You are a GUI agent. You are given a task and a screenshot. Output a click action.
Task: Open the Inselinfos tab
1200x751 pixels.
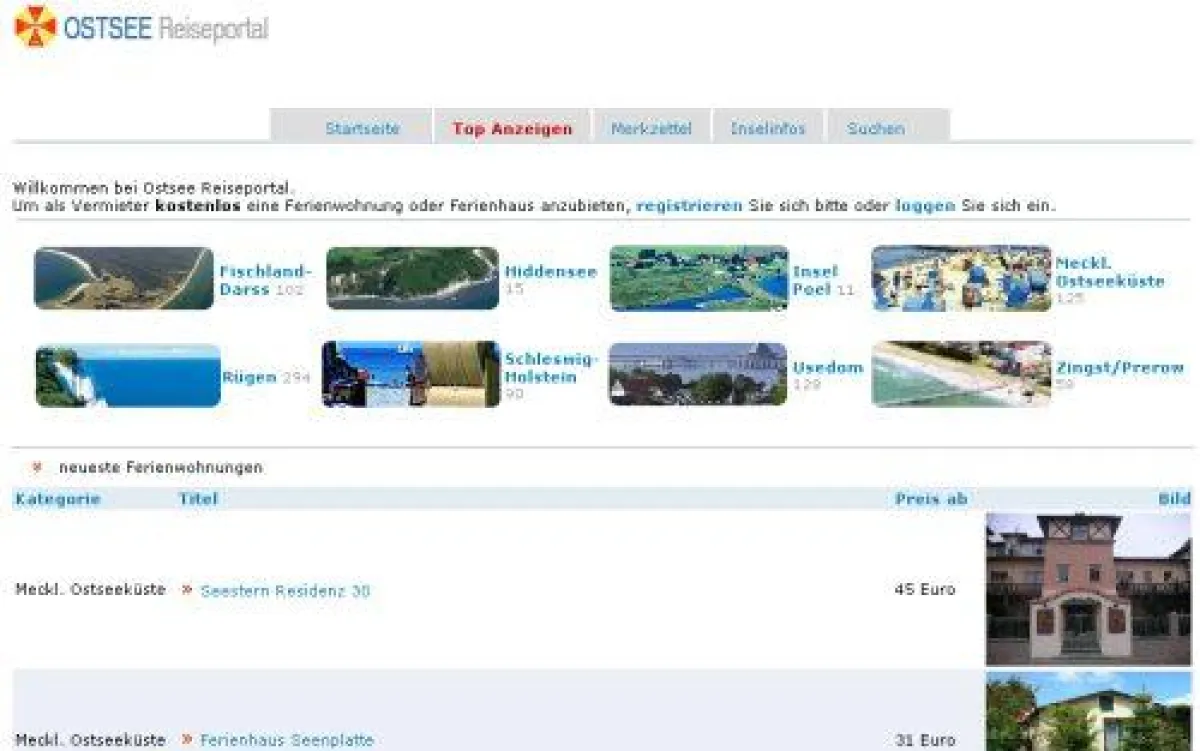(768, 129)
